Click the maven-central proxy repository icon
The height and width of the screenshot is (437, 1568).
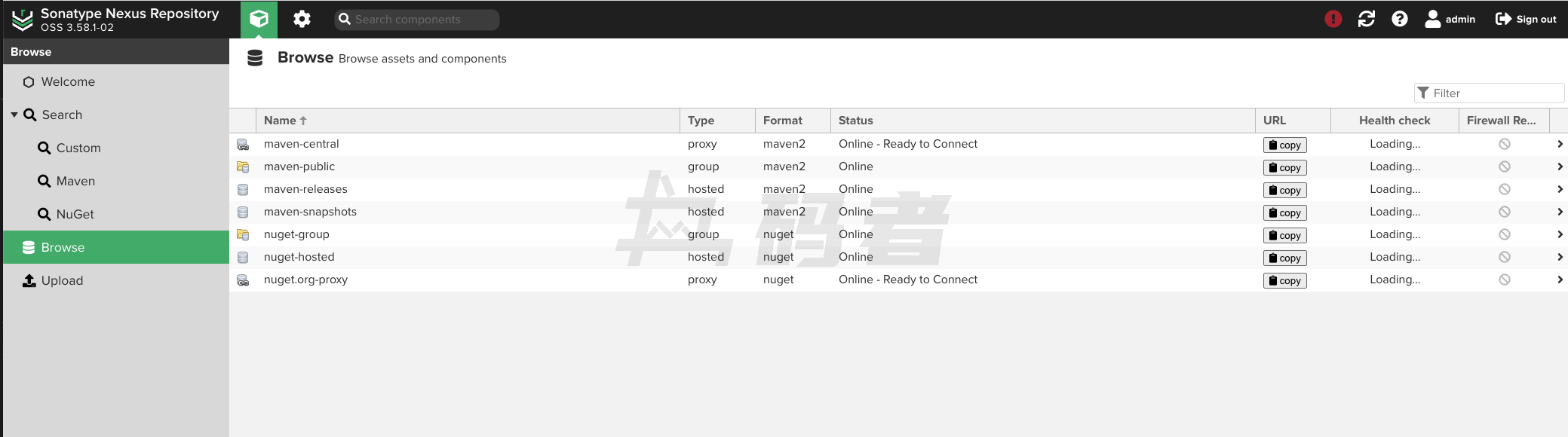coord(243,144)
